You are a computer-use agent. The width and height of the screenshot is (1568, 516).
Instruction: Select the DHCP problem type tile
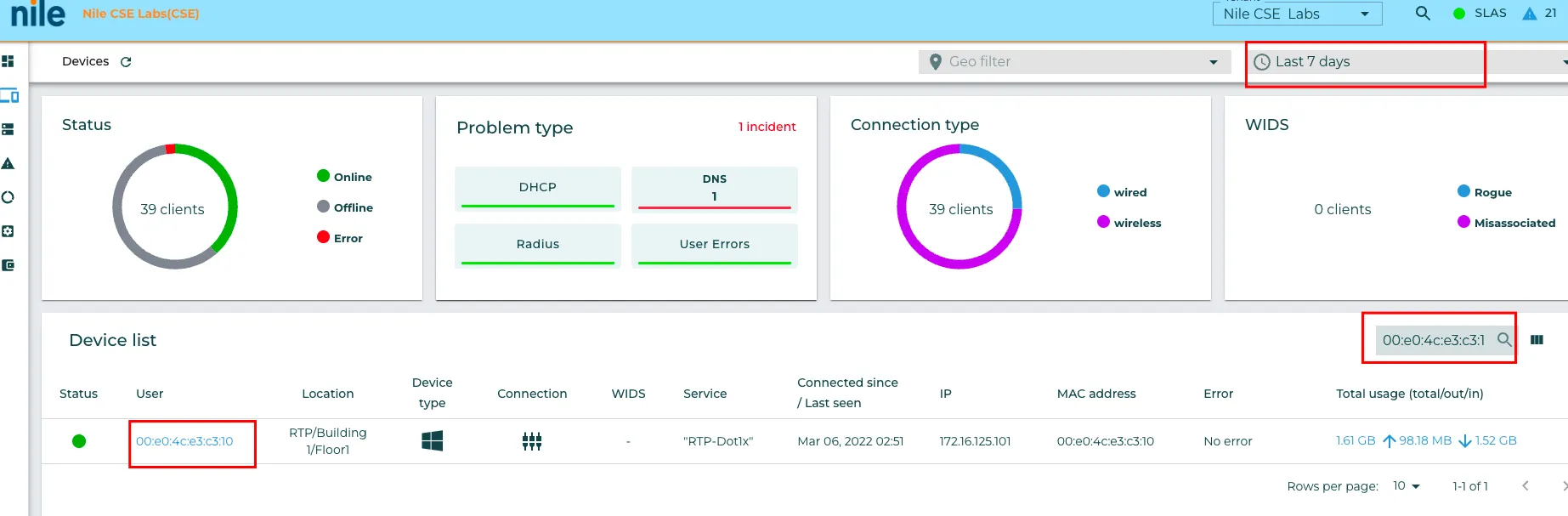538,188
